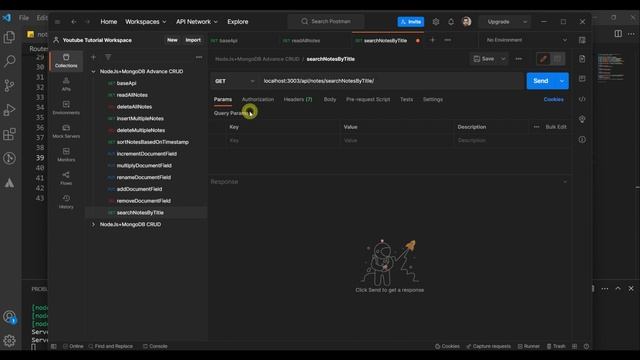Open the info icon in the right sidebar
Viewport: 640px width, 360px height.
pos(582,140)
